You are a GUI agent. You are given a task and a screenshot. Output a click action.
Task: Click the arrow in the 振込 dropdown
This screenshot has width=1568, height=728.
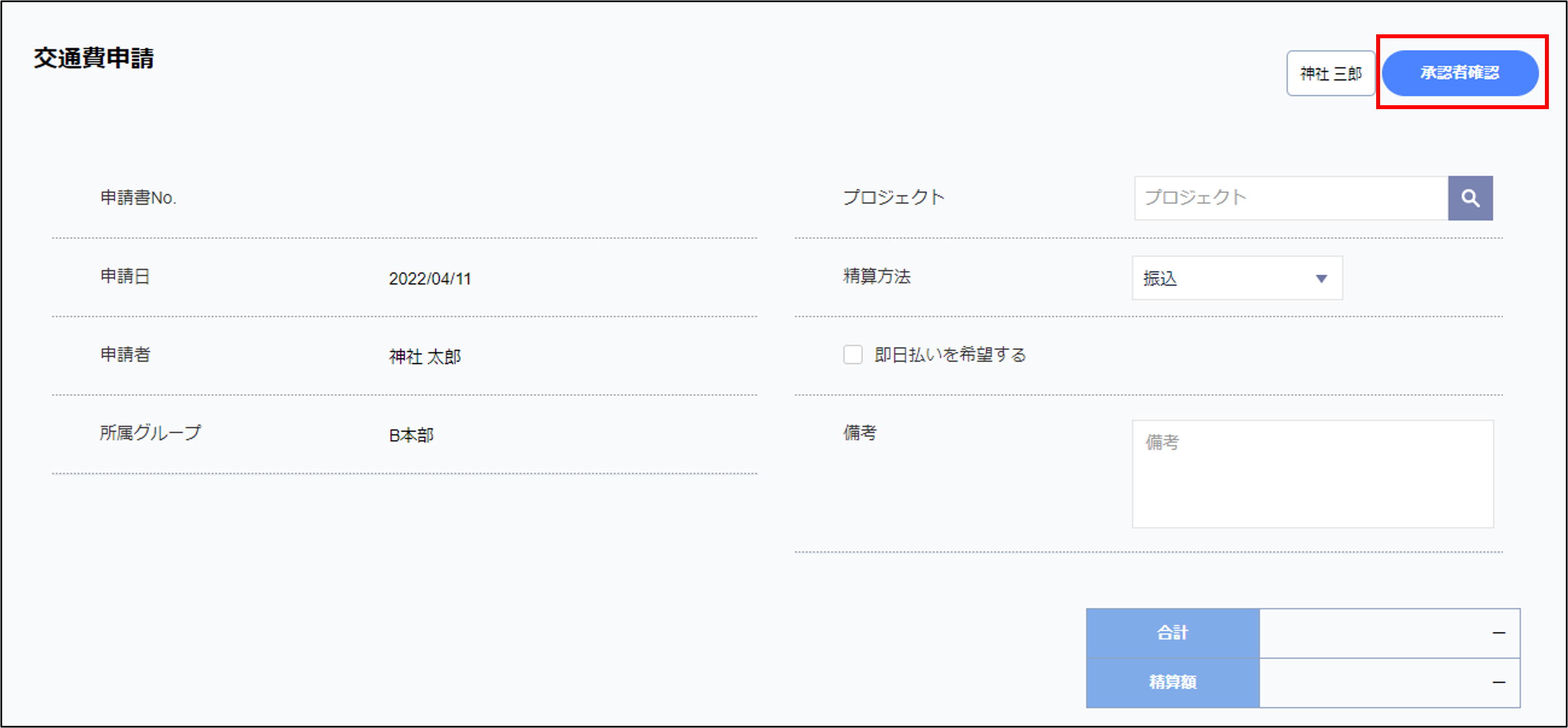1321,279
